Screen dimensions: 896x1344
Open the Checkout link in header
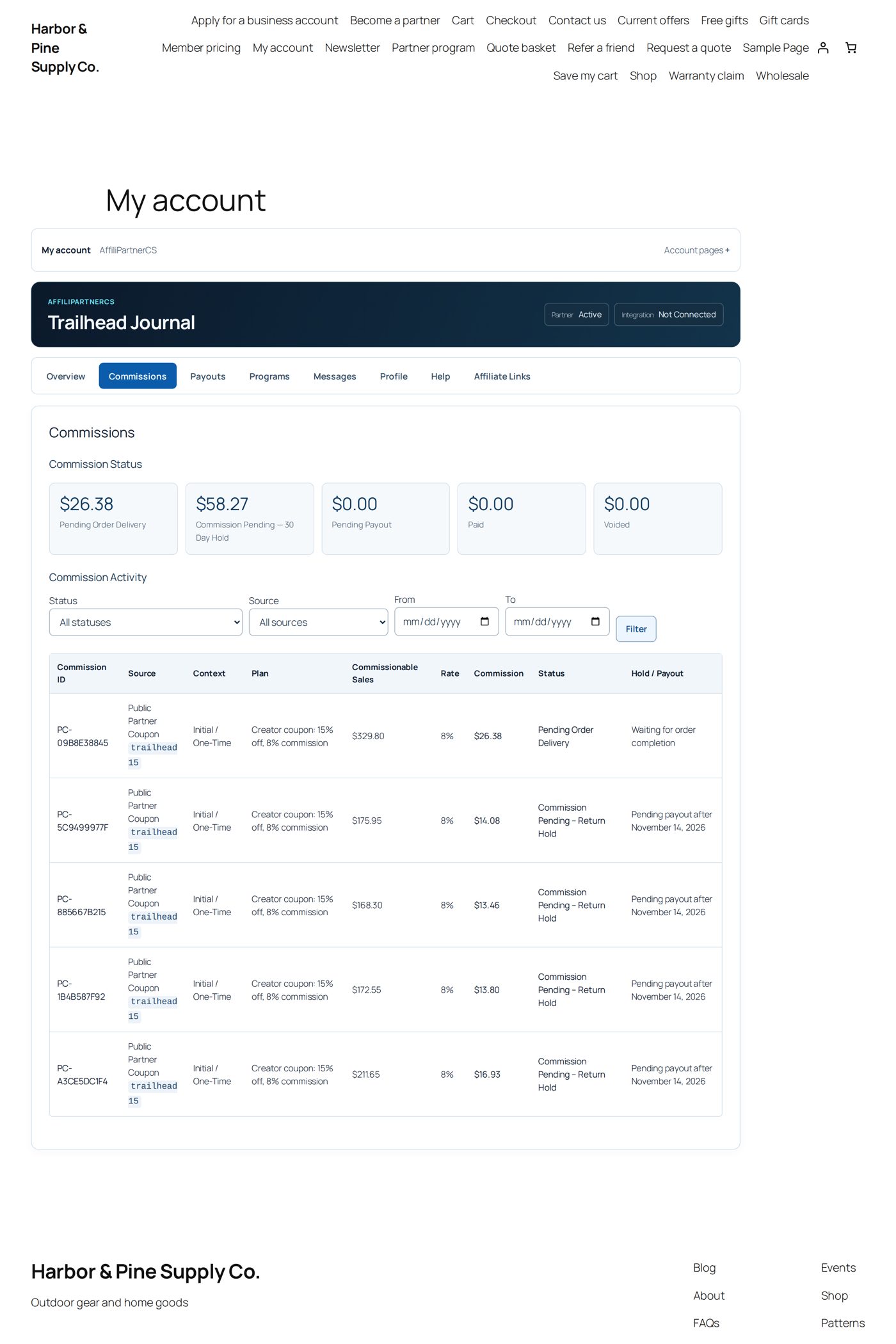[x=511, y=20]
